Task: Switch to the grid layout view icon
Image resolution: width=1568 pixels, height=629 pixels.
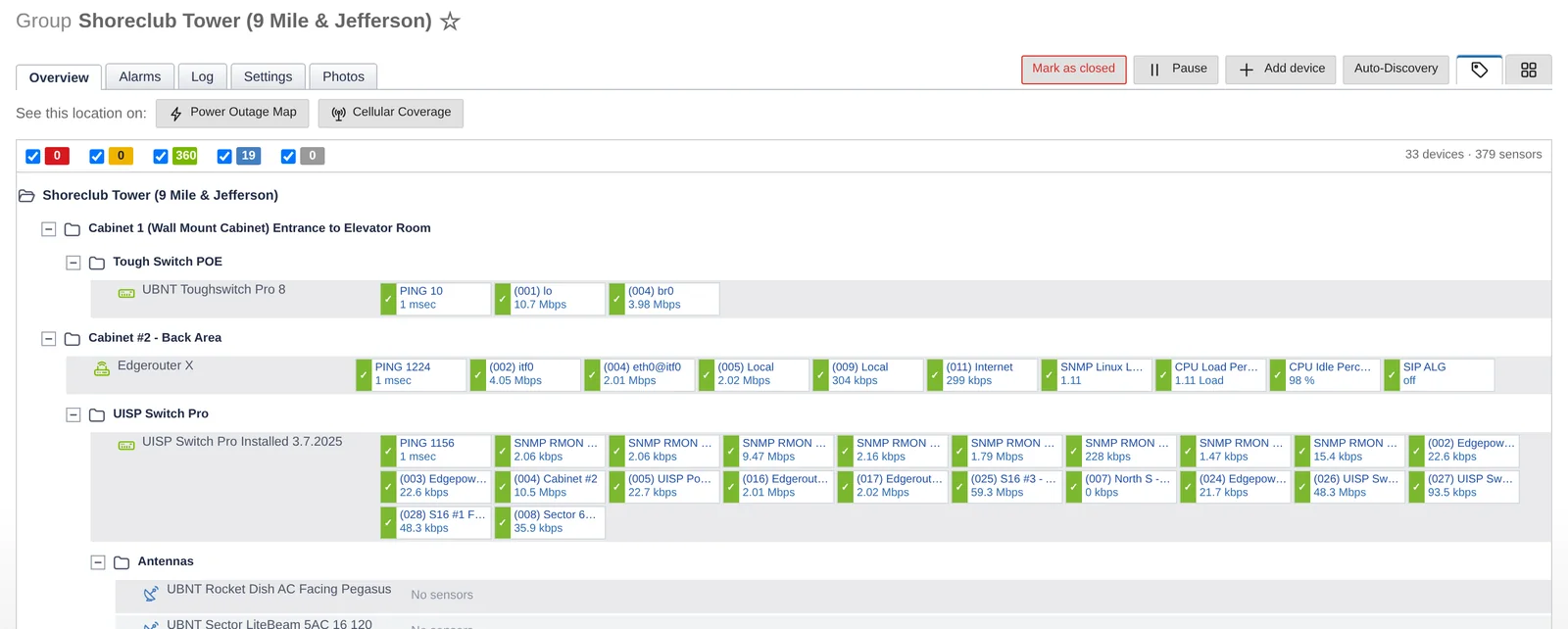Action: 1529,70
